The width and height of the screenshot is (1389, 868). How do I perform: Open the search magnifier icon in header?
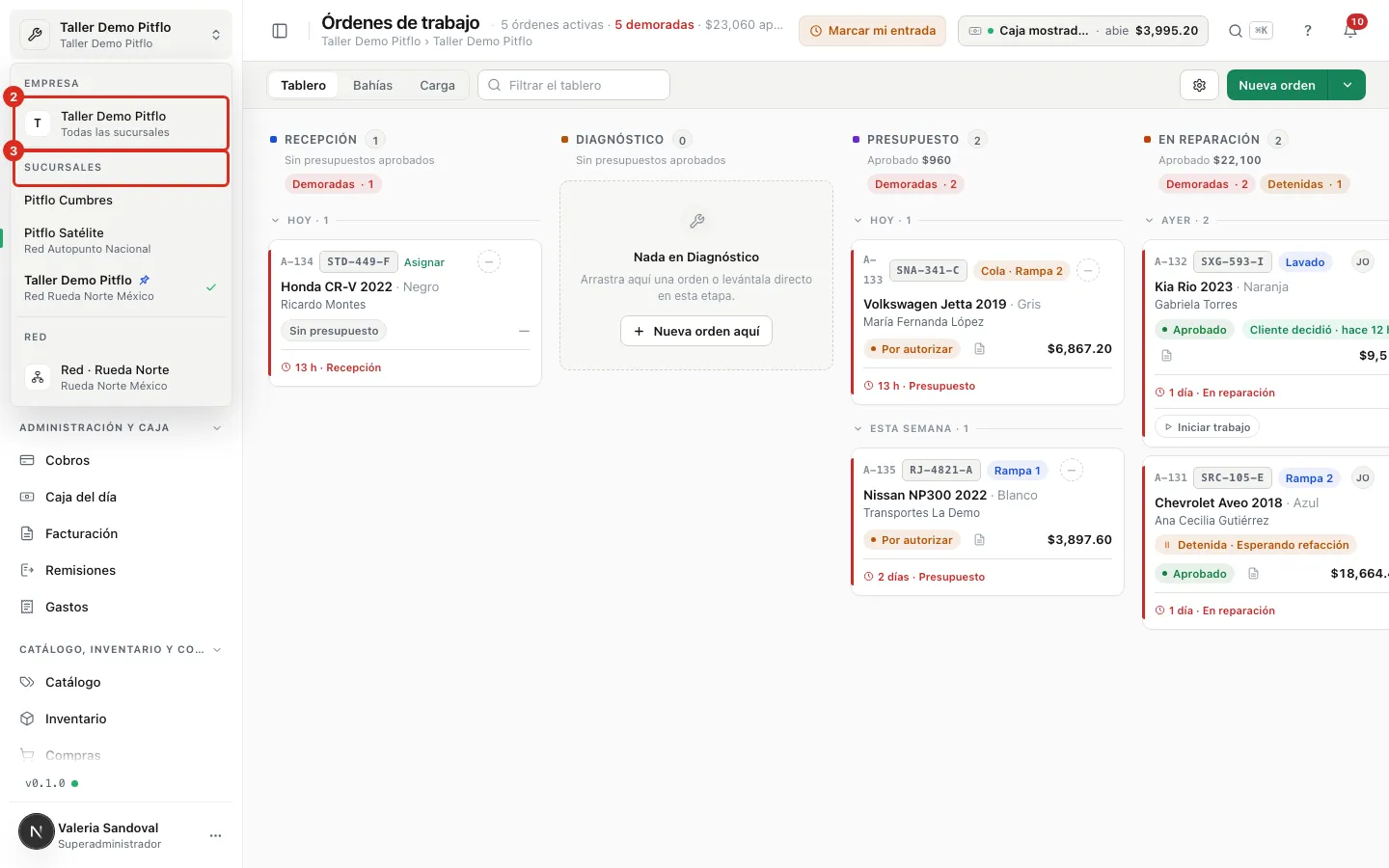pos(1235,31)
